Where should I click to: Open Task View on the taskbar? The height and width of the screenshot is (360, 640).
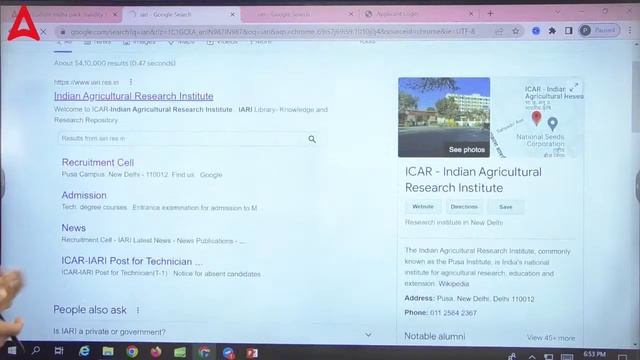click(x=59, y=351)
